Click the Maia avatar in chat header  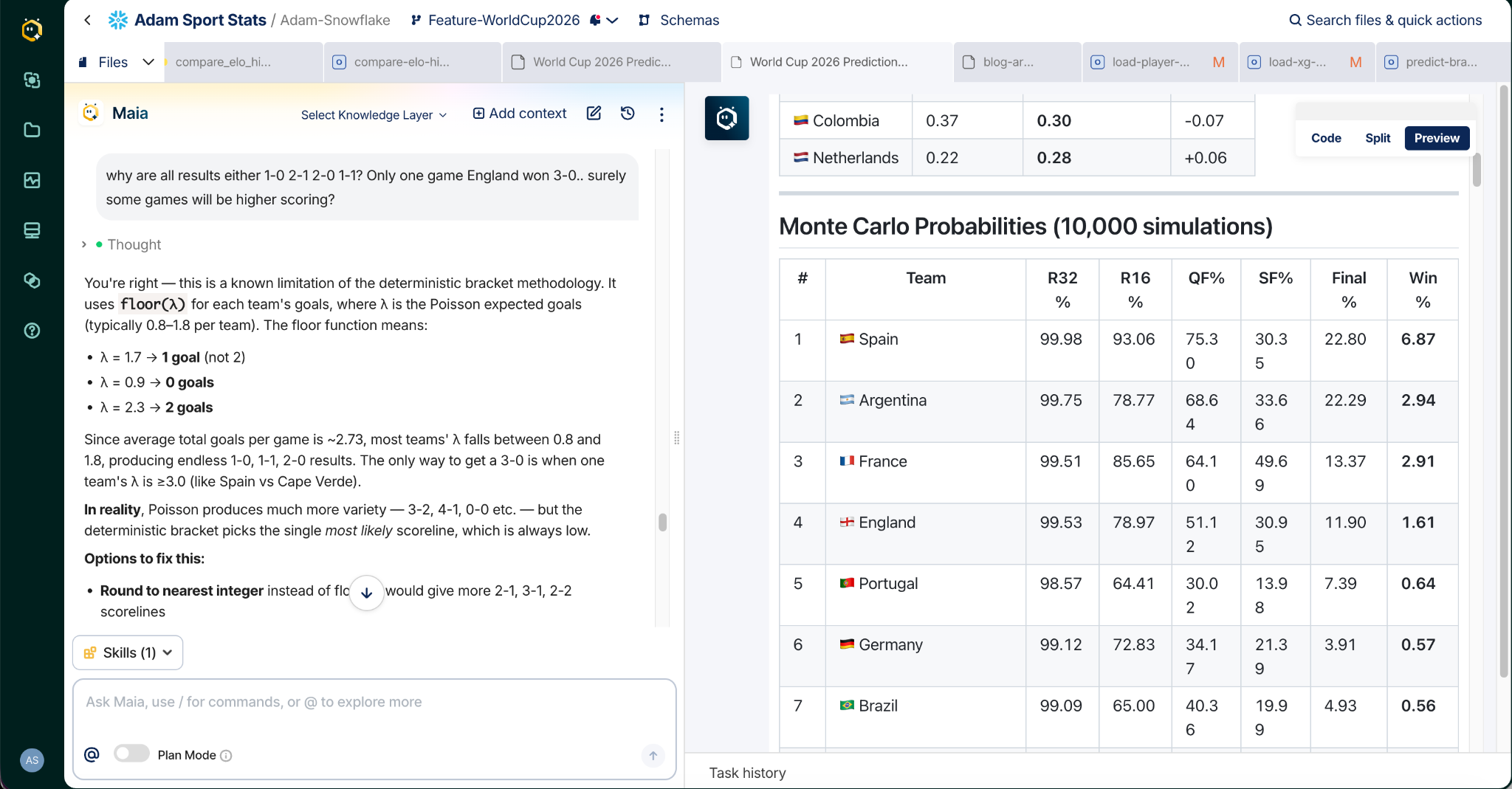point(91,113)
